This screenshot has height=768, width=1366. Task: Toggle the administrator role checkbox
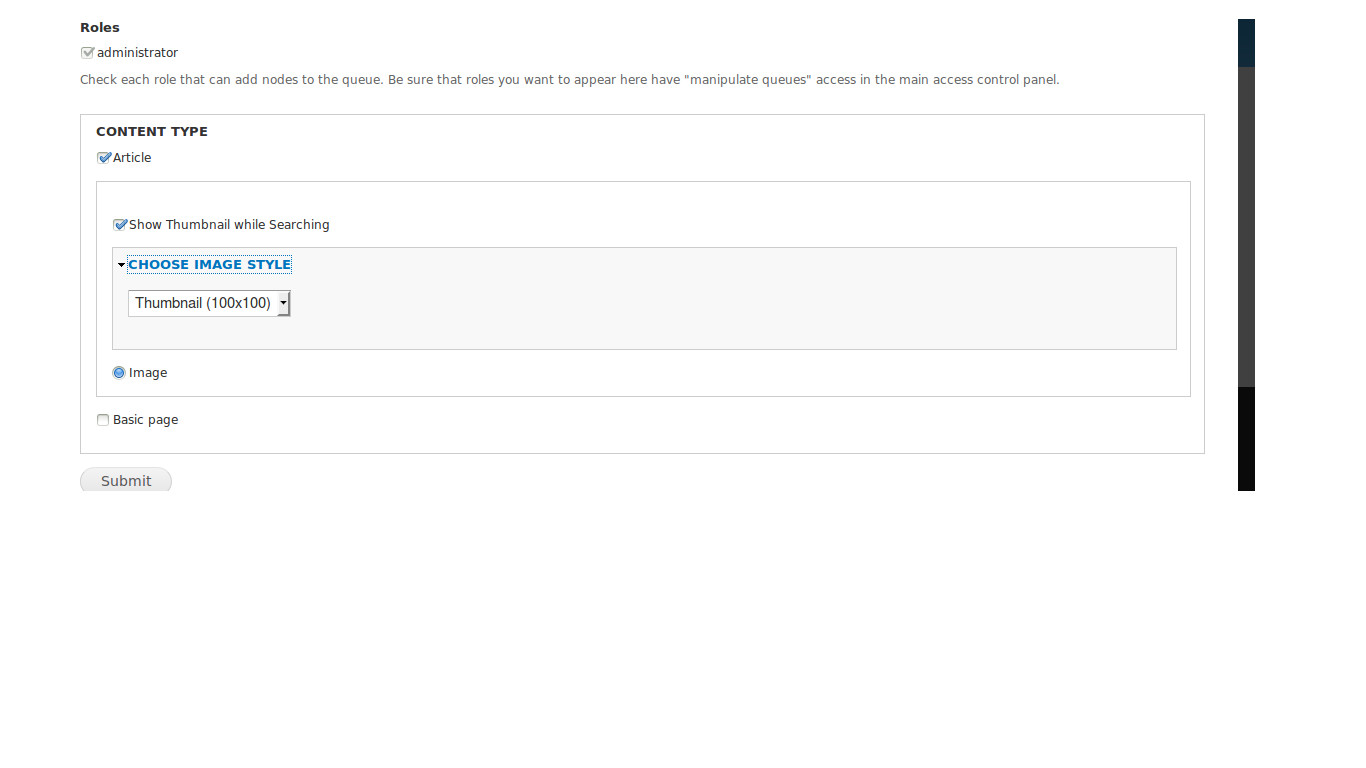tap(87, 53)
